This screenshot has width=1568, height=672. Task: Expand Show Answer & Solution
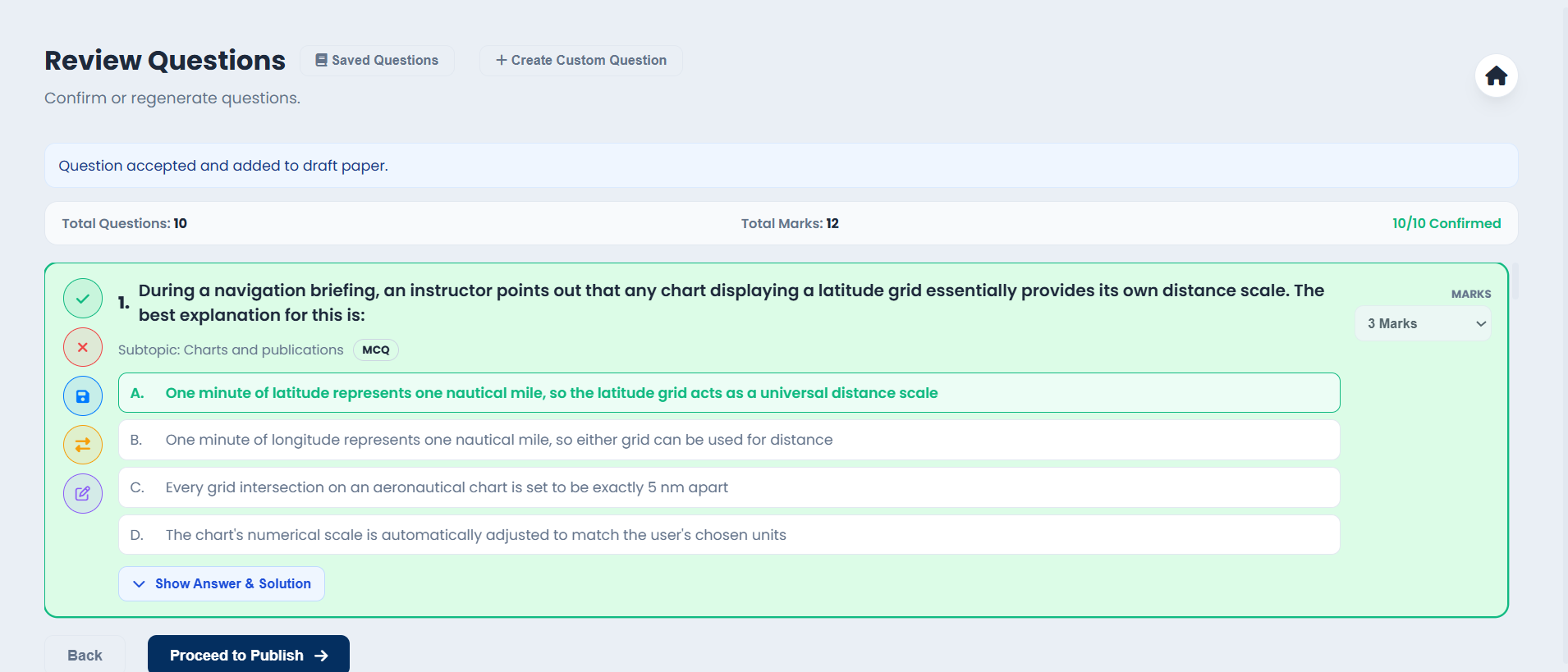point(222,584)
